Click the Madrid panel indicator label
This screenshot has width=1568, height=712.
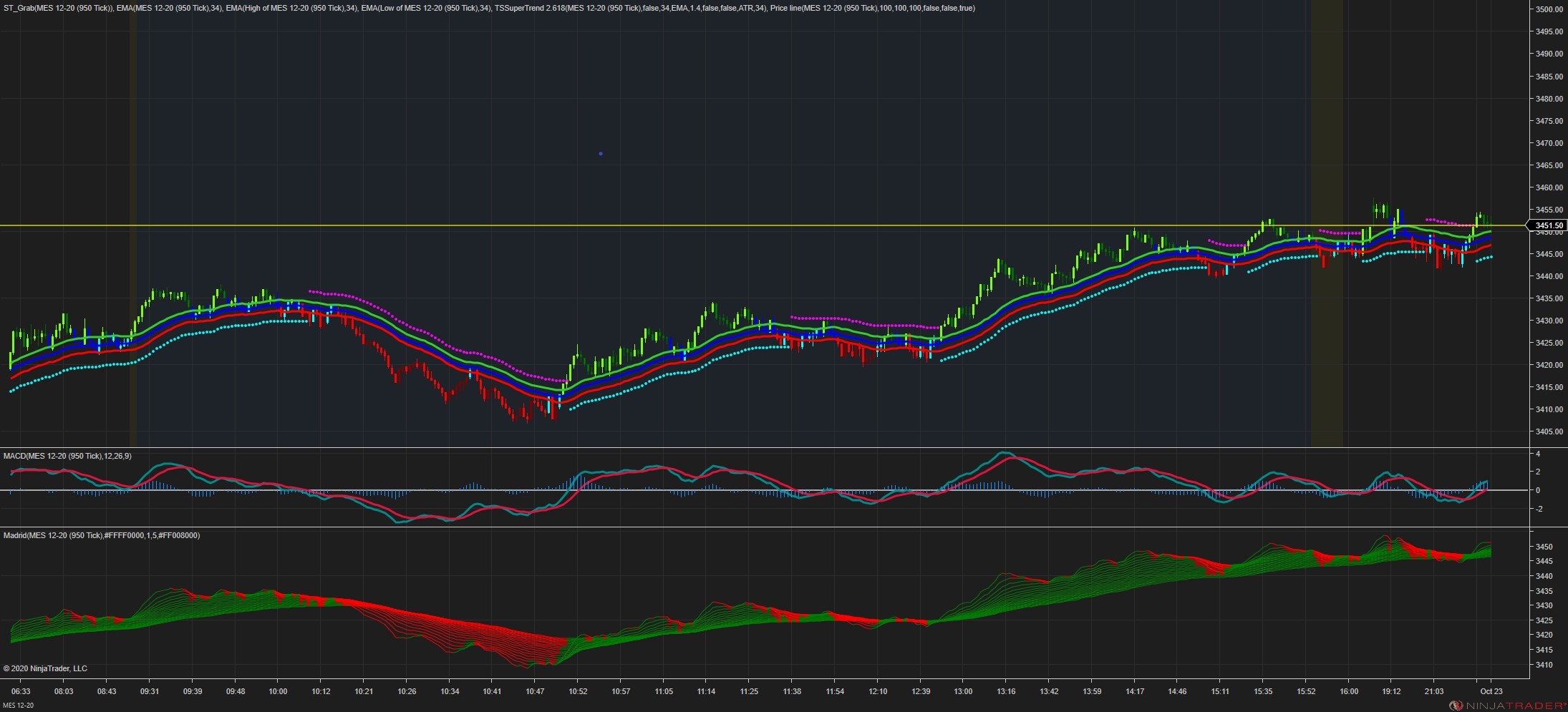pos(102,535)
